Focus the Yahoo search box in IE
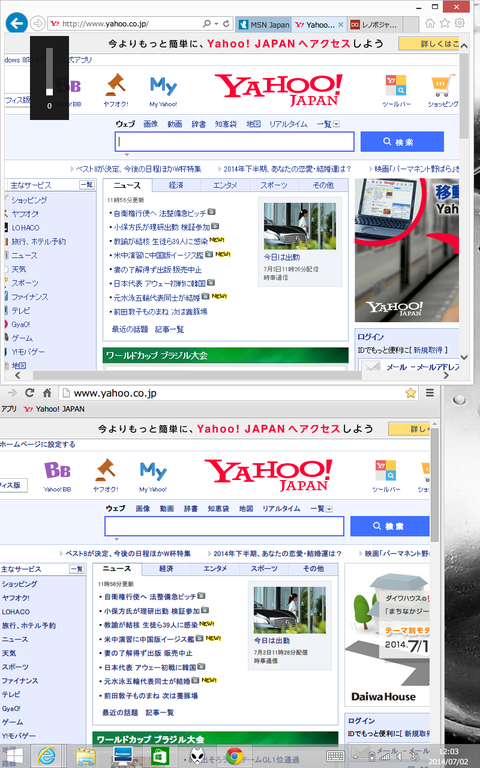 point(235,142)
